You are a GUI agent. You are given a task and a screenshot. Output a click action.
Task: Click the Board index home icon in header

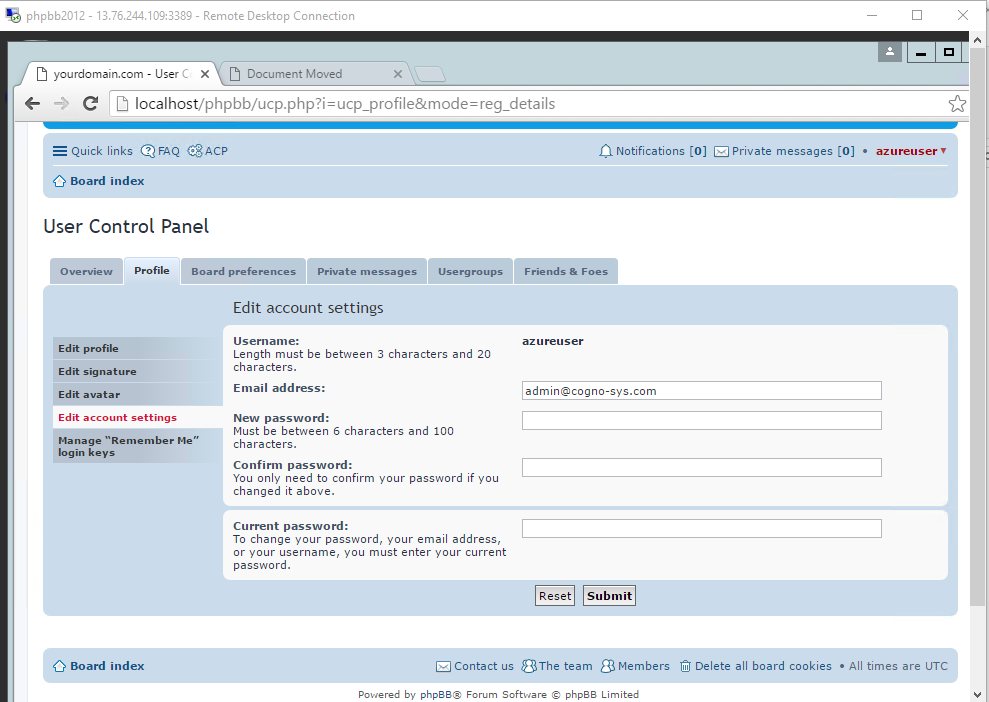tap(59, 181)
